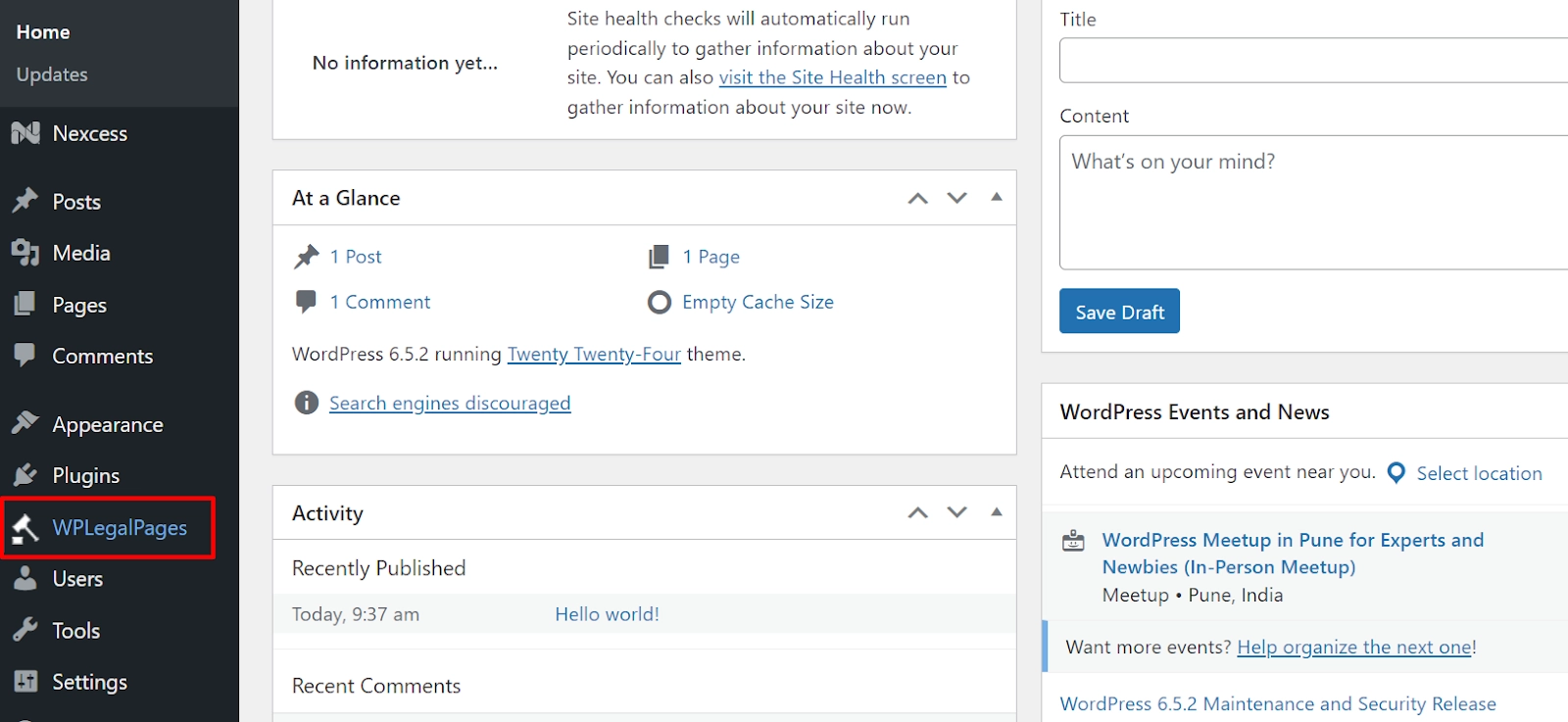Open the Settings menu item

pyautogui.click(x=89, y=682)
